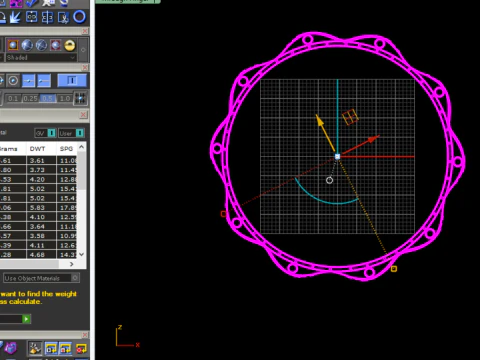The width and height of the screenshot is (480, 360).
Task: Select the blue circle tool icon
Action: (x=79, y=17)
